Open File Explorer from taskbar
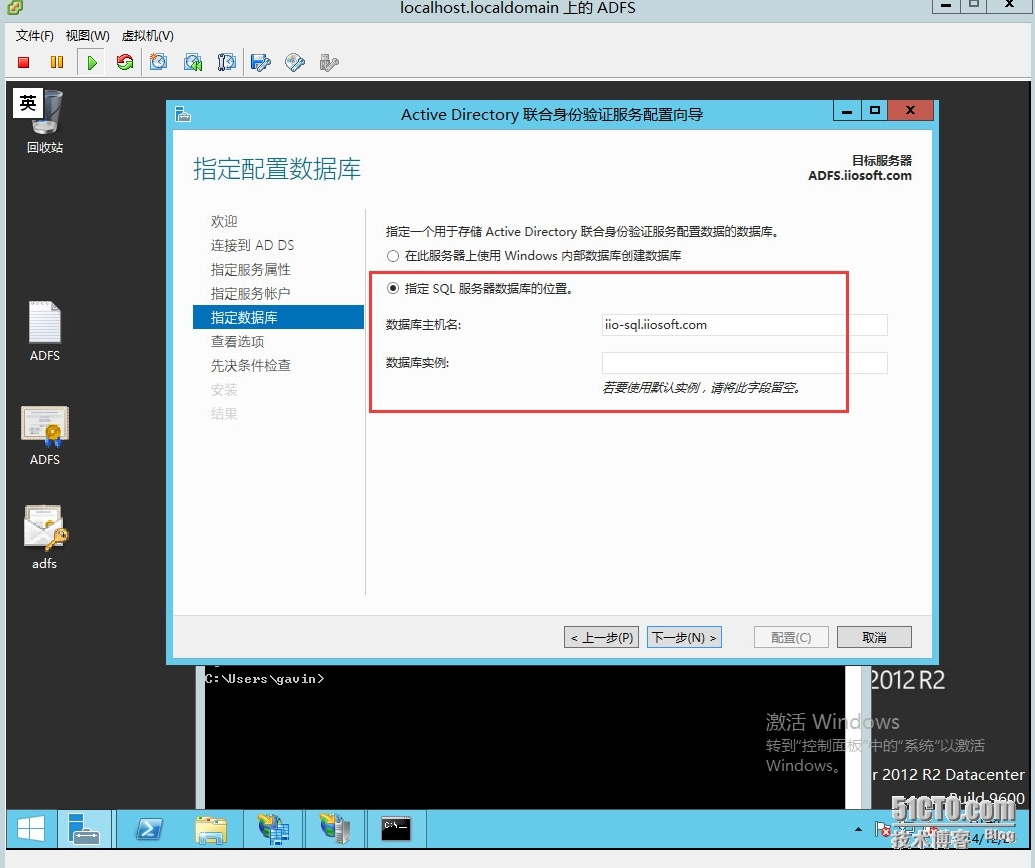 pyautogui.click(x=211, y=828)
